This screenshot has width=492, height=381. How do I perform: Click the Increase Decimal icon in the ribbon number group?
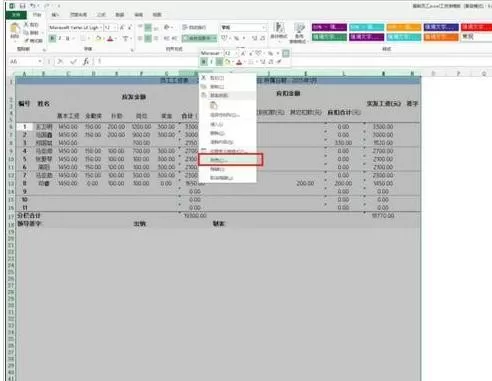254,38
